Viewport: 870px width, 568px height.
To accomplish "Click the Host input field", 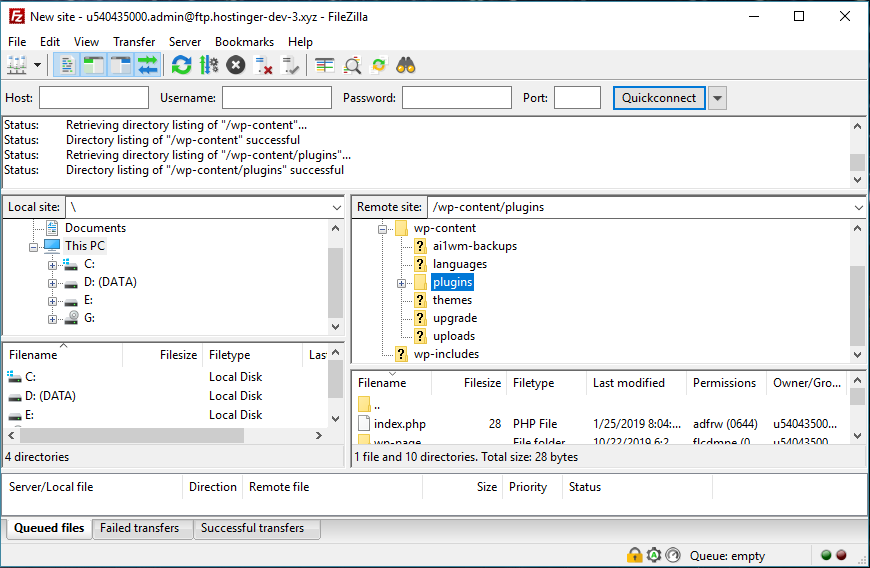I will 93,98.
